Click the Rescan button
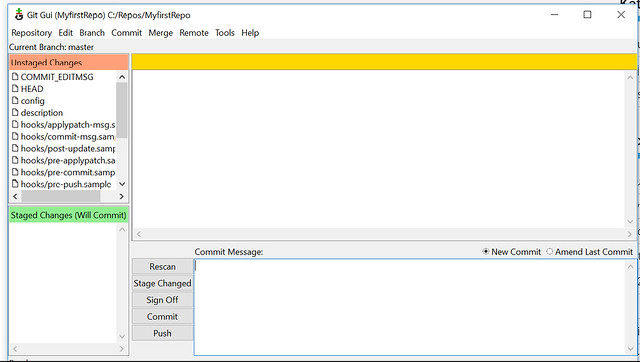 tap(162, 267)
